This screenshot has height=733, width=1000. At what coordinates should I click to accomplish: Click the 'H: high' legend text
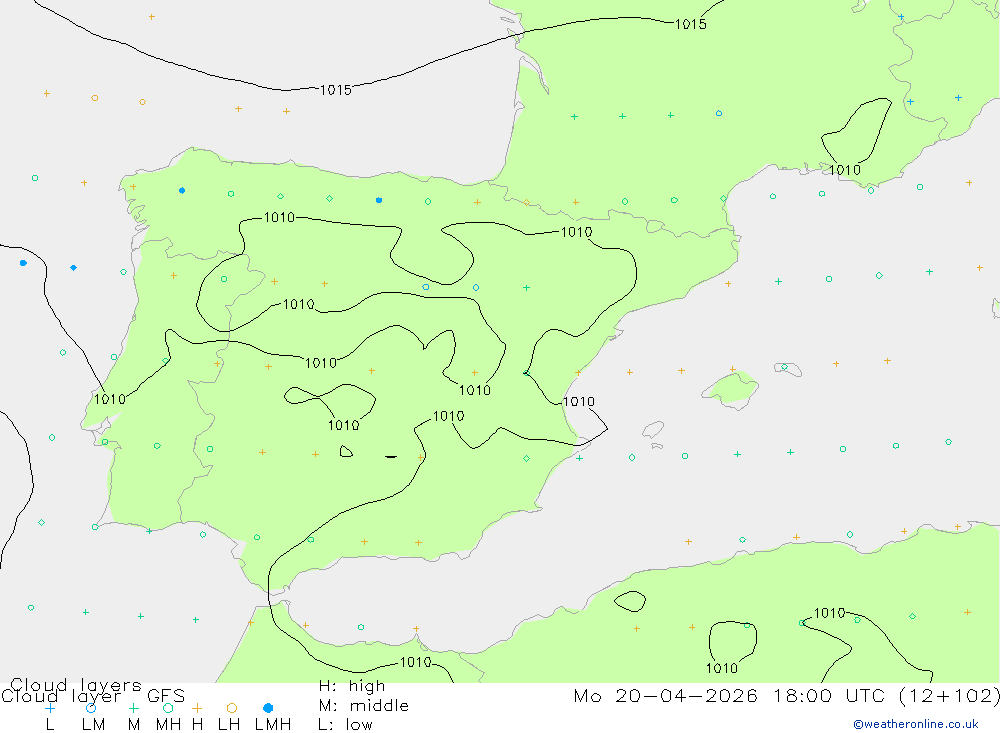[x=352, y=686]
